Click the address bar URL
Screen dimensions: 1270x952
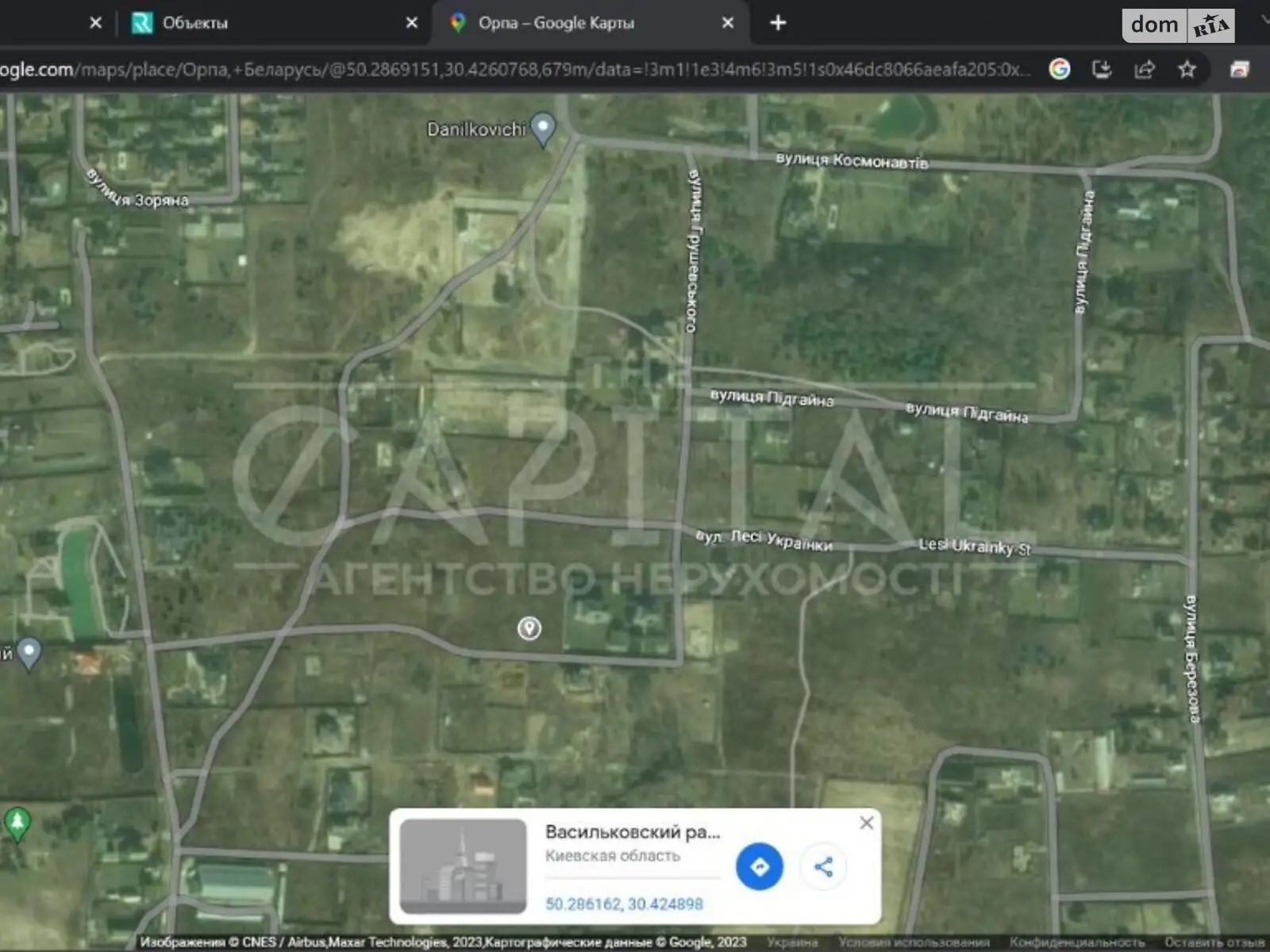point(514,70)
